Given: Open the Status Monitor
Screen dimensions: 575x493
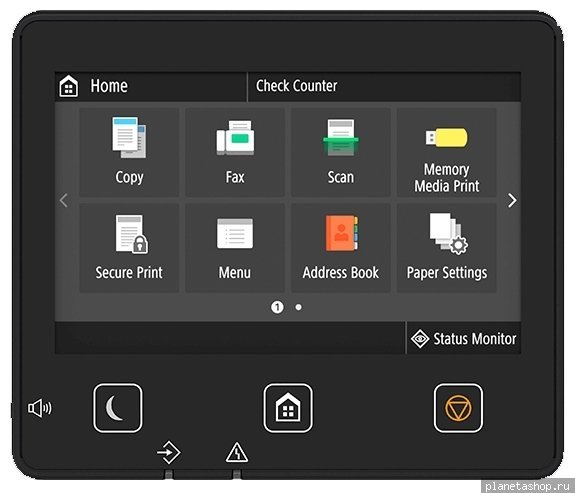Looking at the screenshot, I should [x=464, y=338].
